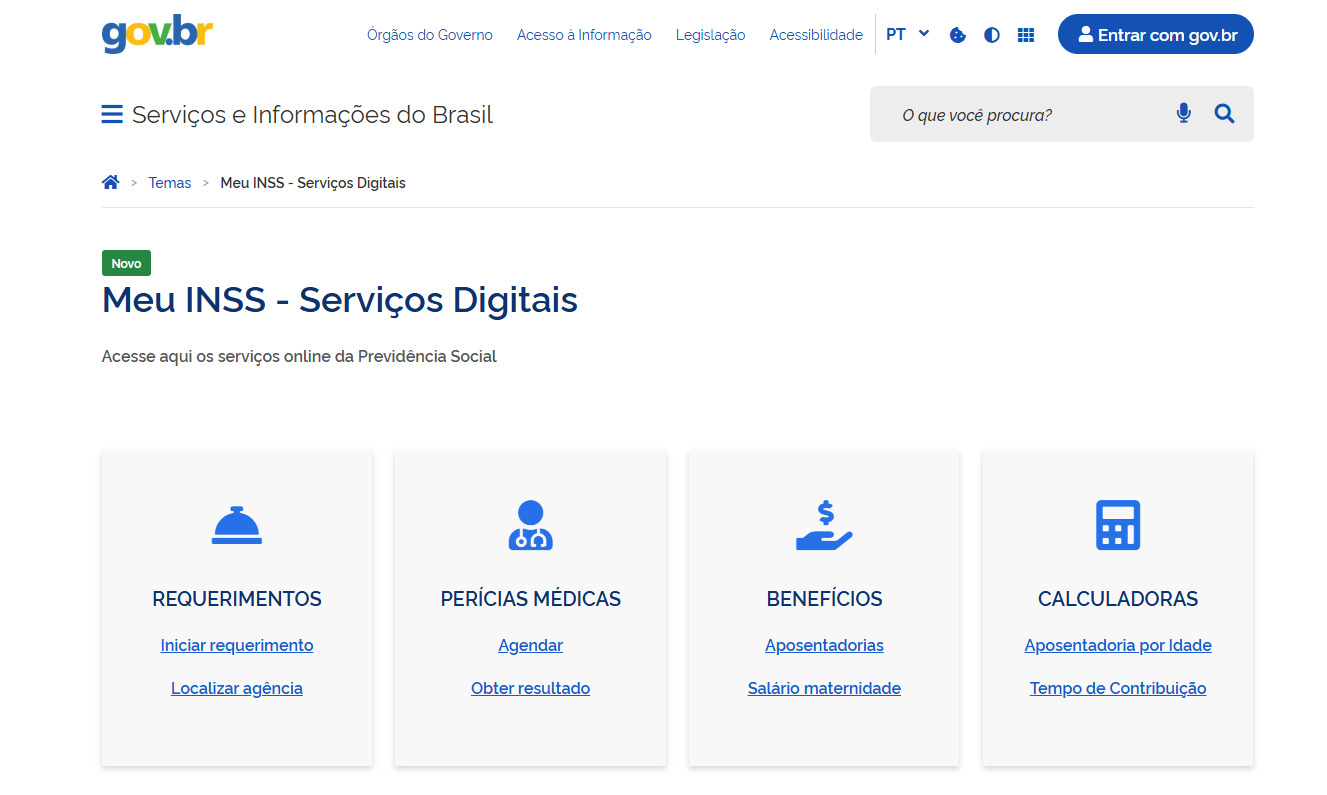The height and width of the screenshot is (795, 1327).
Task: Click the Calculadoras calculator icon
Action: click(1118, 525)
